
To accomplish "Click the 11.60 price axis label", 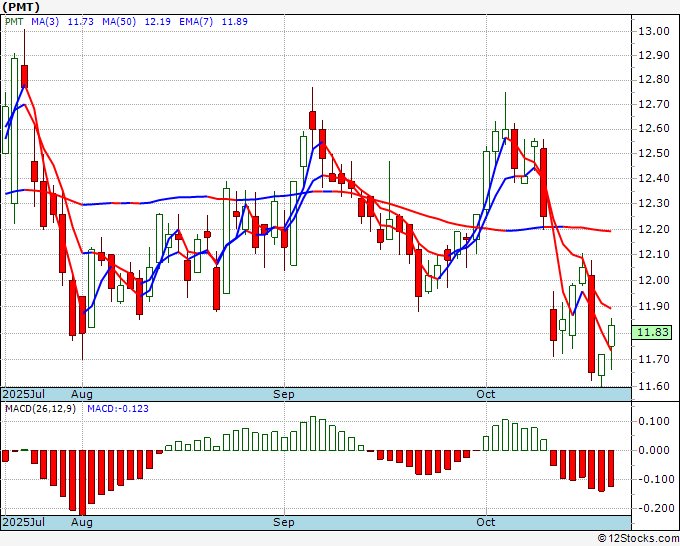I will pos(654,386).
